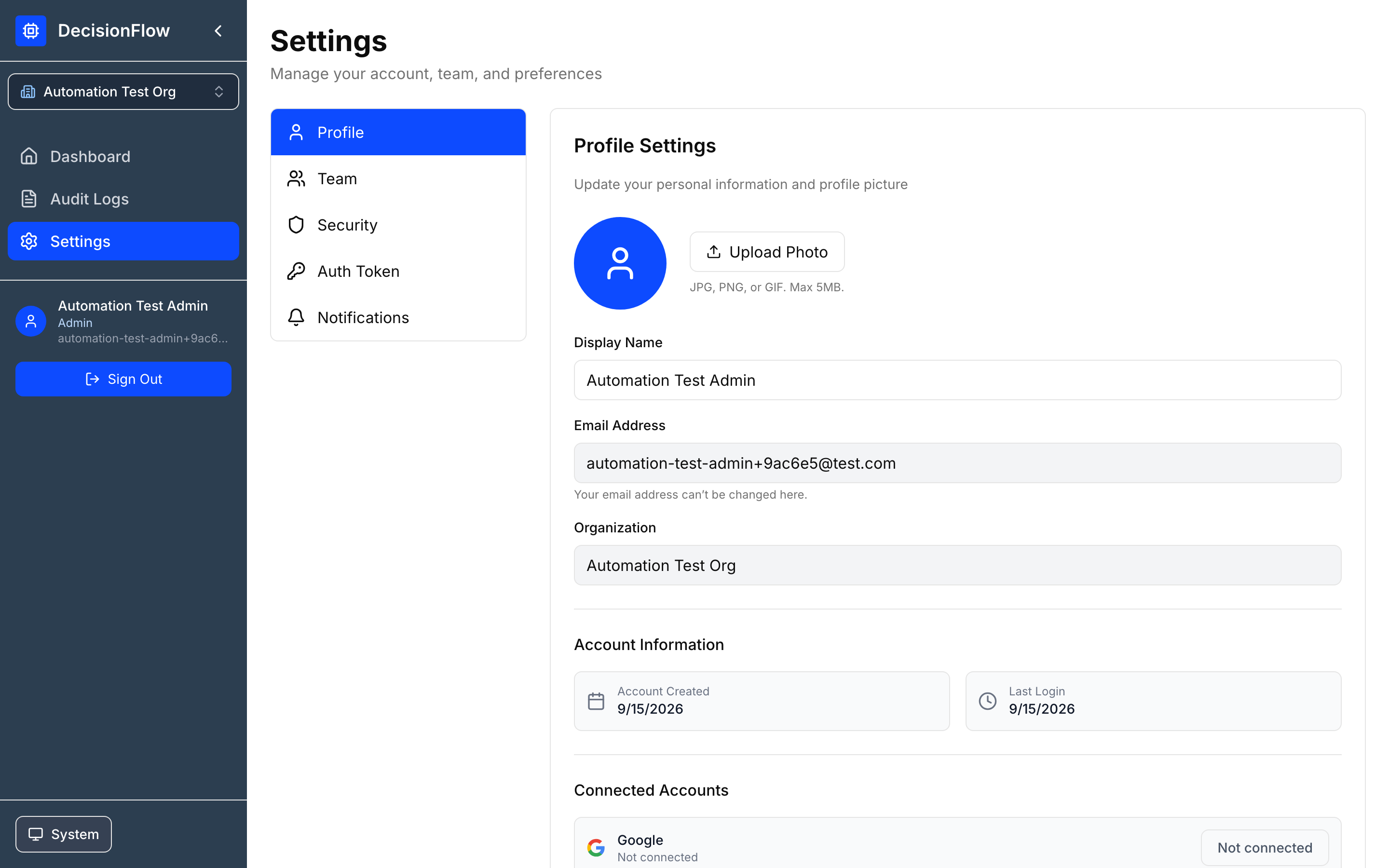This screenshot has height=868, width=1389.
Task: Open Audit Logs from the sidebar
Action: click(x=123, y=199)
